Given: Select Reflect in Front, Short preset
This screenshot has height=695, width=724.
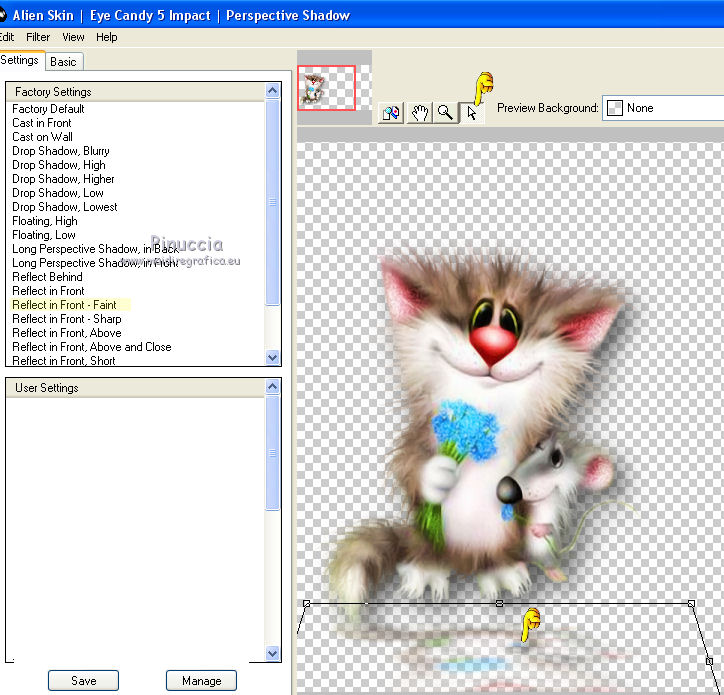Looking at the screenshot, I should click(x=64, y=360).
